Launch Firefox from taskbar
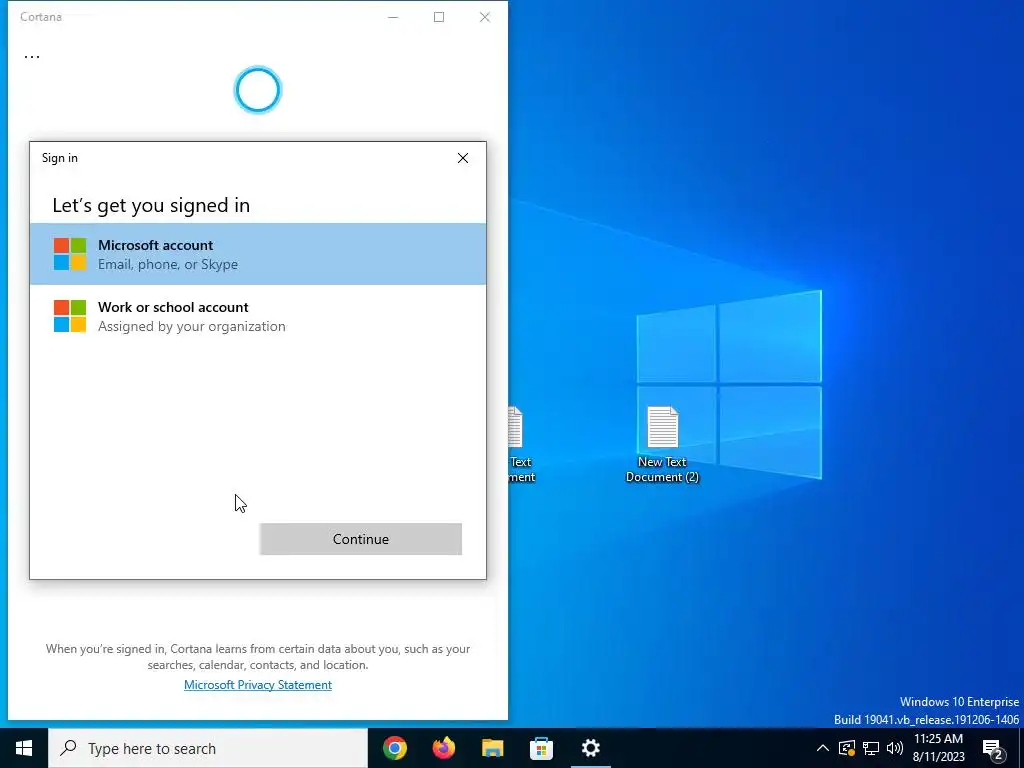 pos(444,748)
